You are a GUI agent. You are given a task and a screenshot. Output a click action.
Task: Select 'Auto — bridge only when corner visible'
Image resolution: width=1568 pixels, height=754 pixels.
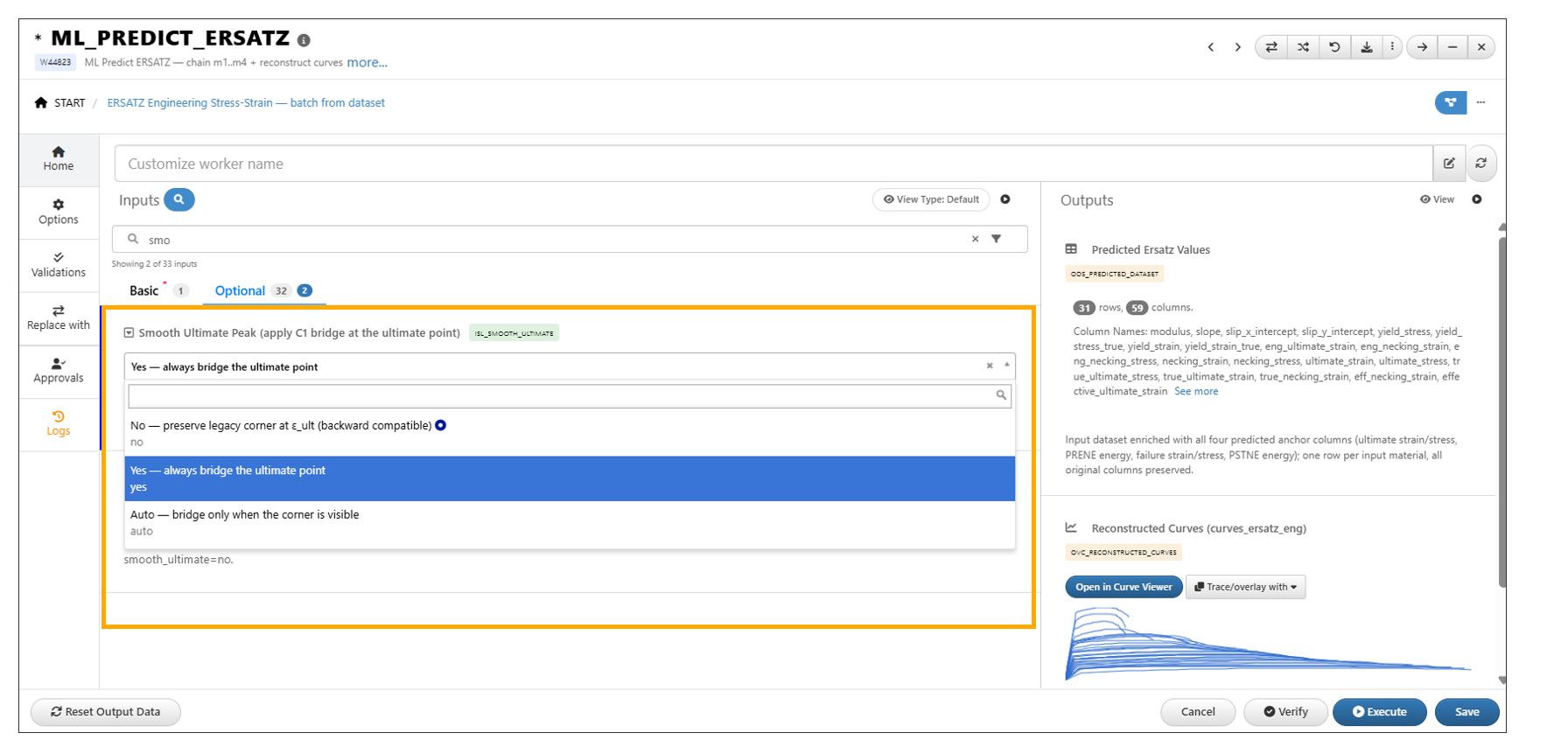(x=570, y=523)
